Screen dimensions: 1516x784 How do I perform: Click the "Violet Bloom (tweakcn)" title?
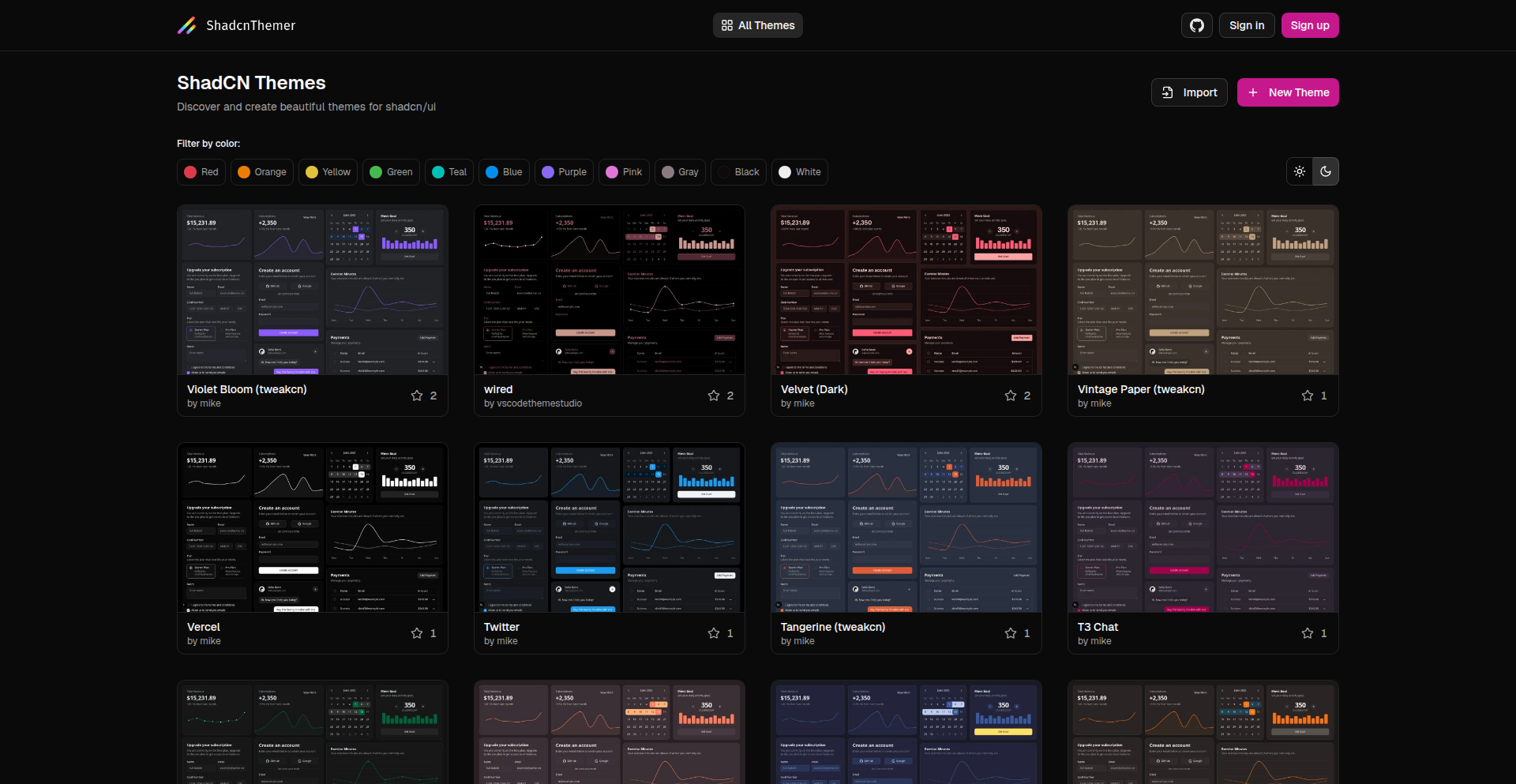click(247, 389)
